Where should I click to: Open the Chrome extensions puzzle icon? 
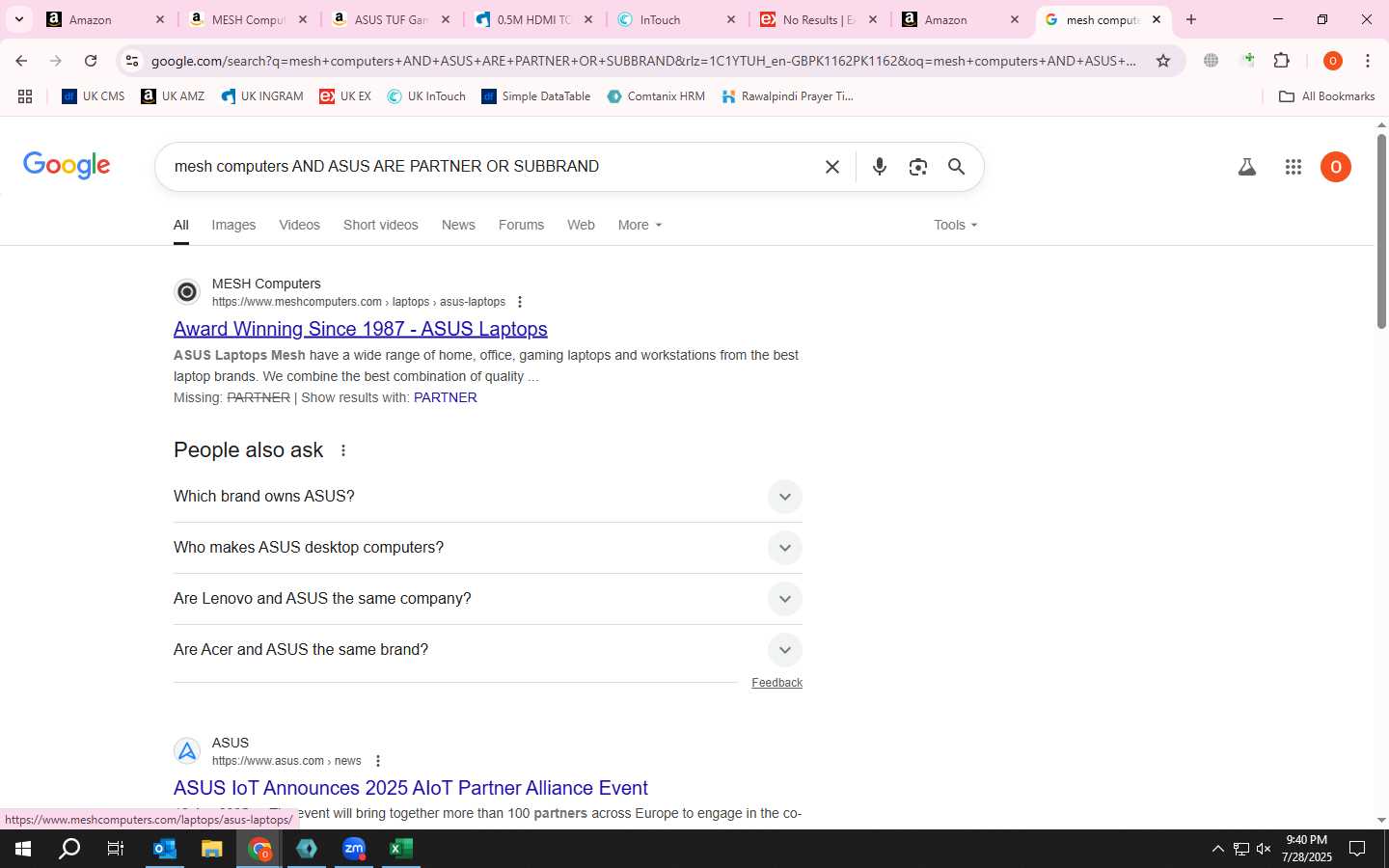[x=1282, y=61]
